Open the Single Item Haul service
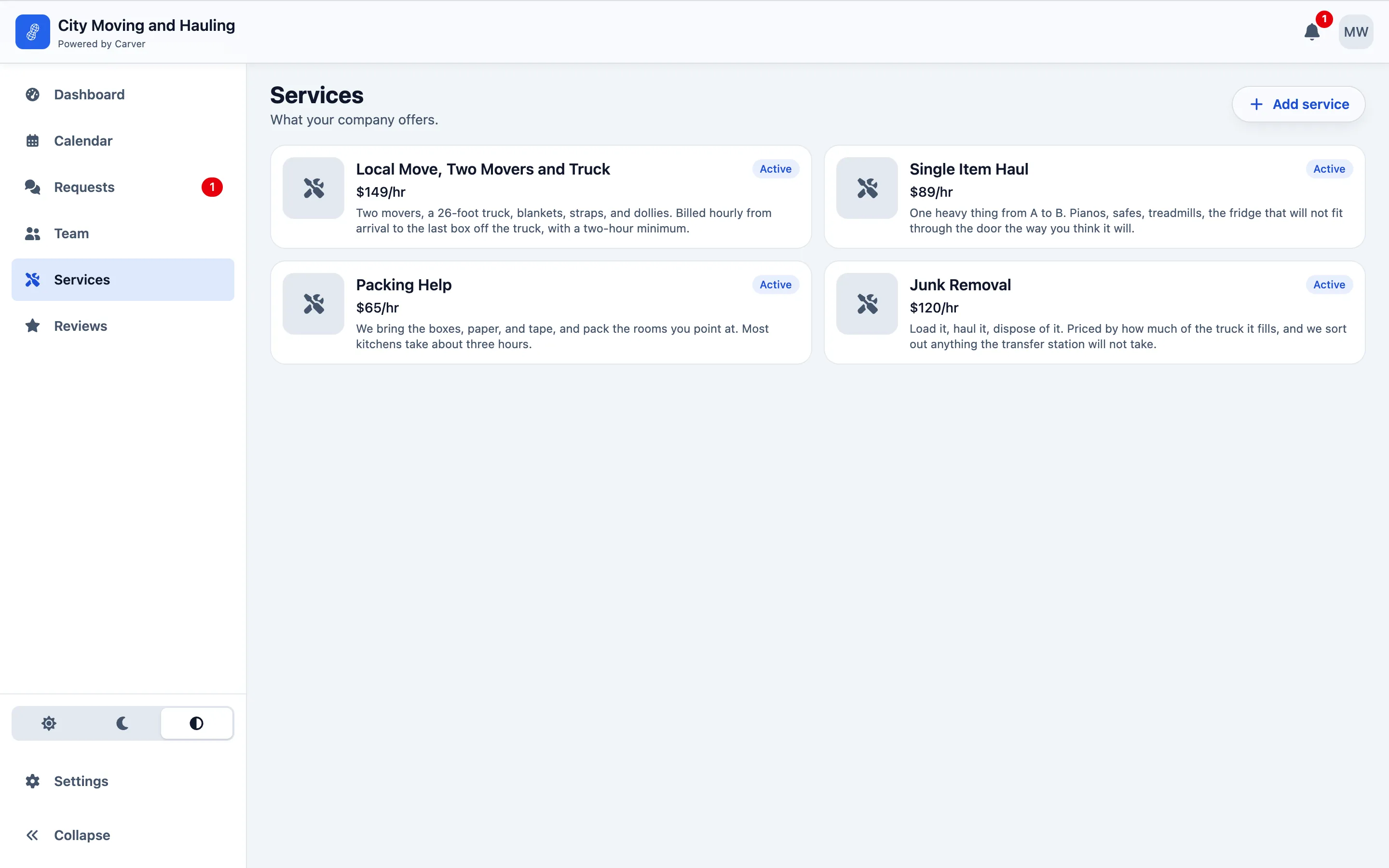 click(x=1094, y=197)
